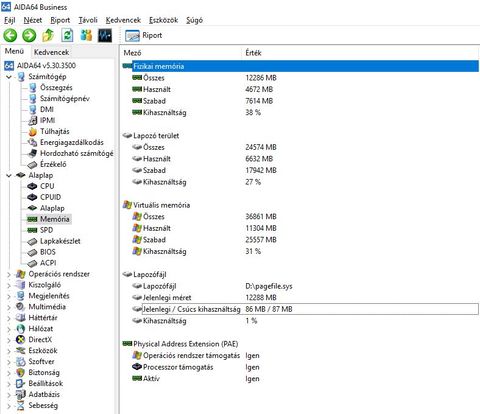
Task: Open the Eszközök menu
Action: (x=163, y=20)
